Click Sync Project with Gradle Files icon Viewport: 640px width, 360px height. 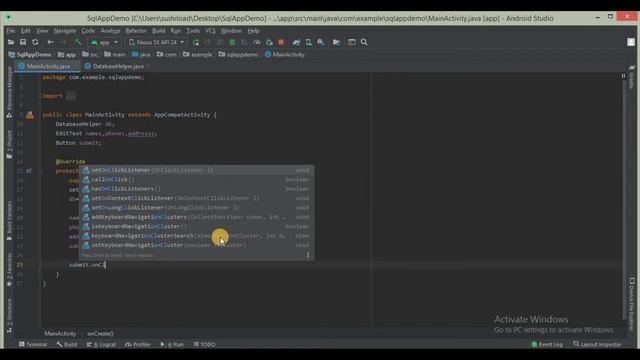point(296,42)
